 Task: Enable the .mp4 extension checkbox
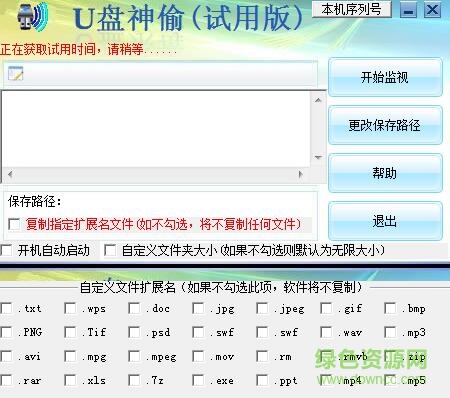tap(326, 380)
